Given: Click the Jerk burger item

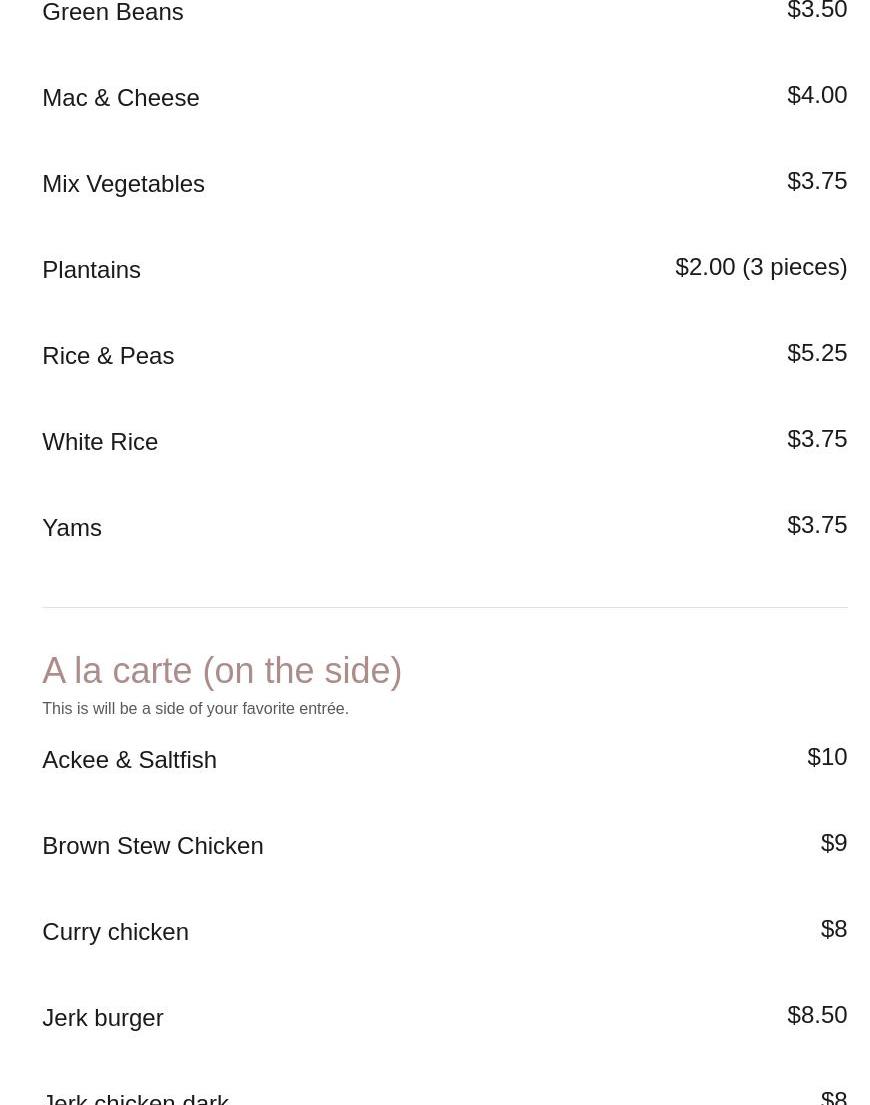Looking at the screenshot, I should (102, 1018).
